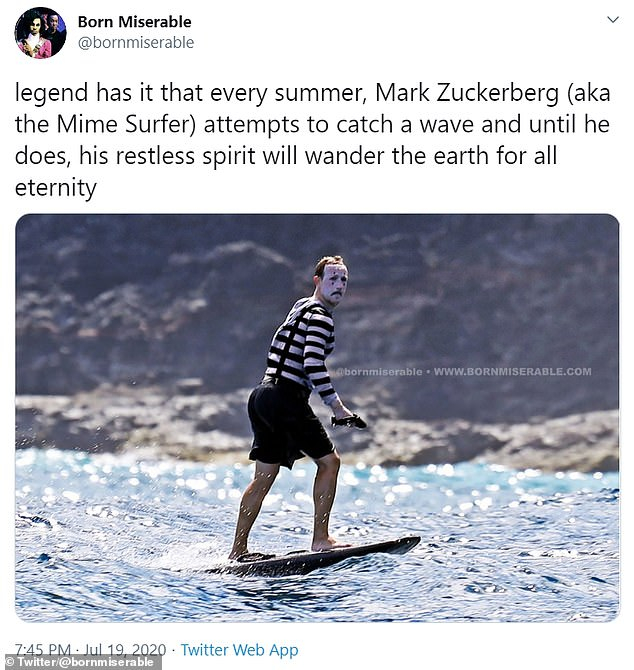
Task: Click the @bornmiserable watermark on the photo
Action: (379, 372)
